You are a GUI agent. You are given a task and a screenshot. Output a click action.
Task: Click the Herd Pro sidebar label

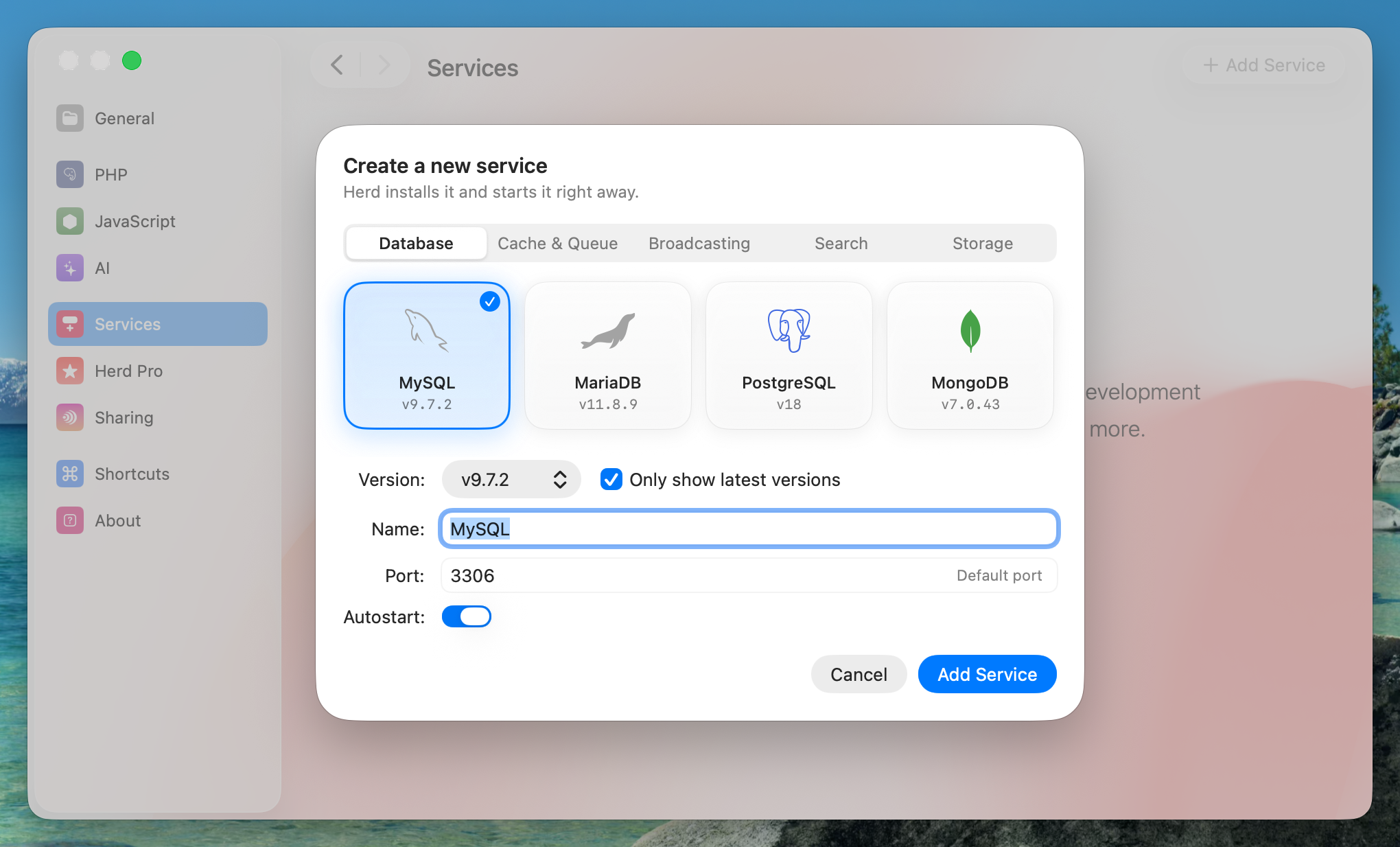click(129, 371)
